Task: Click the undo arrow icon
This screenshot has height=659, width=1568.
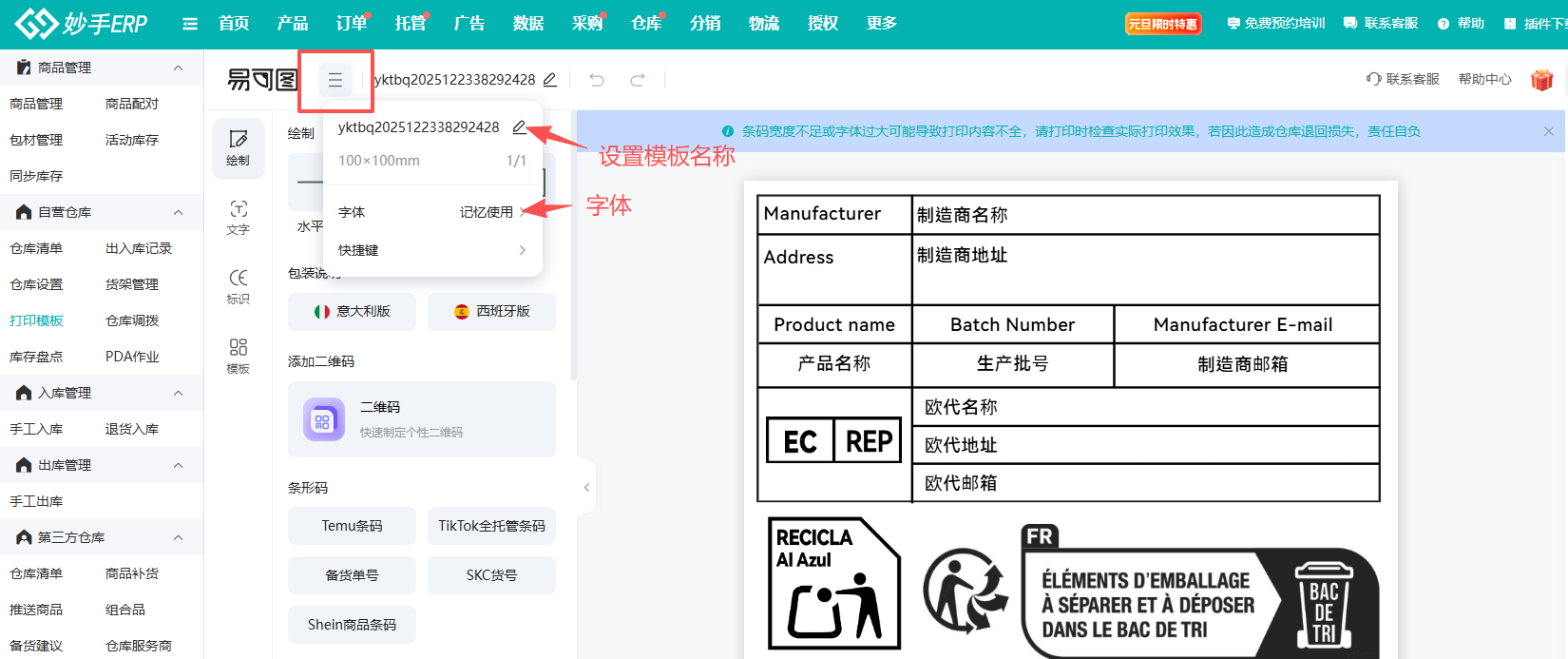Action: click(597, 80)
